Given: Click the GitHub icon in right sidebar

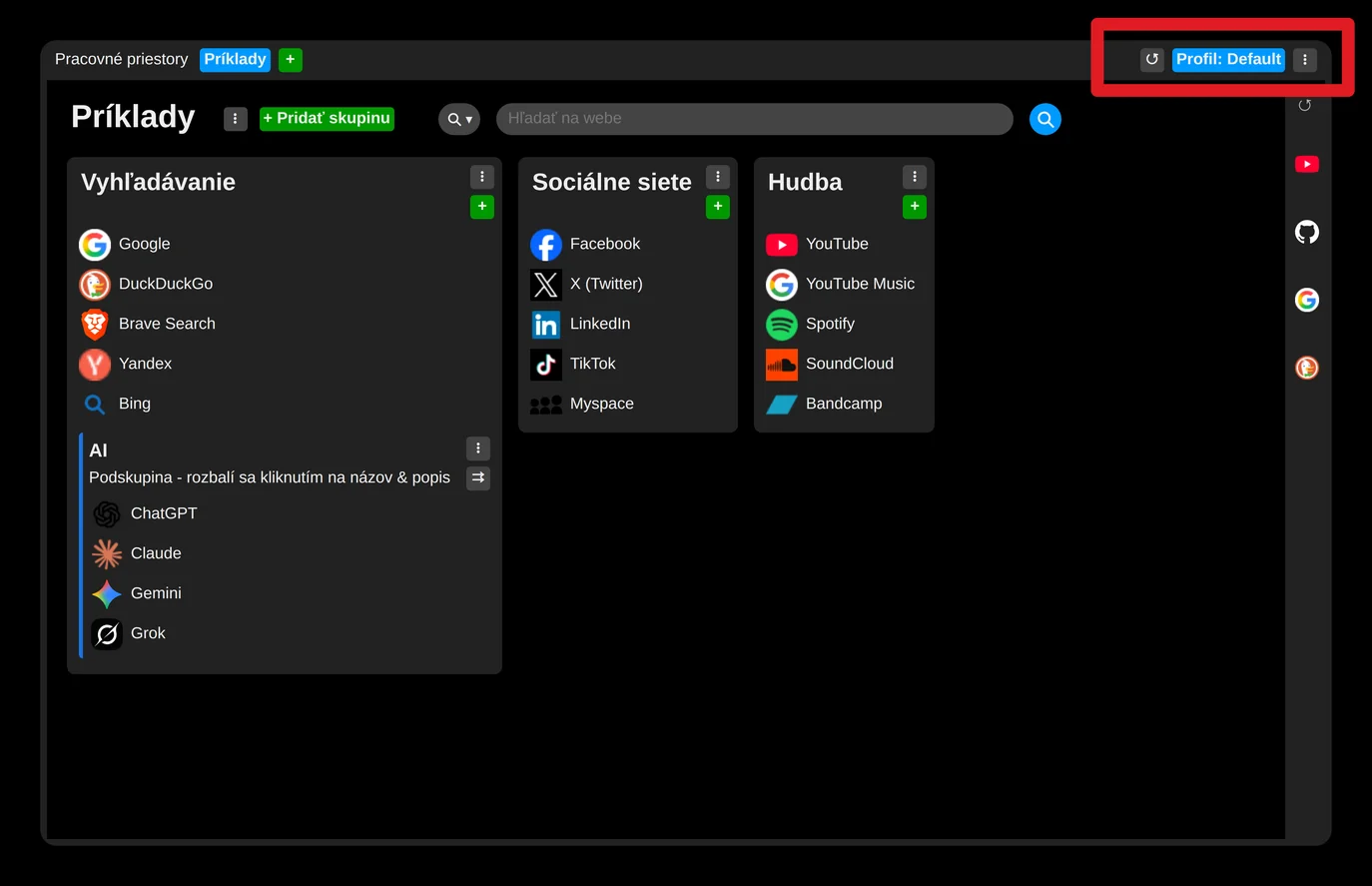Looking at the screenshot, I should pos(1307,232).
